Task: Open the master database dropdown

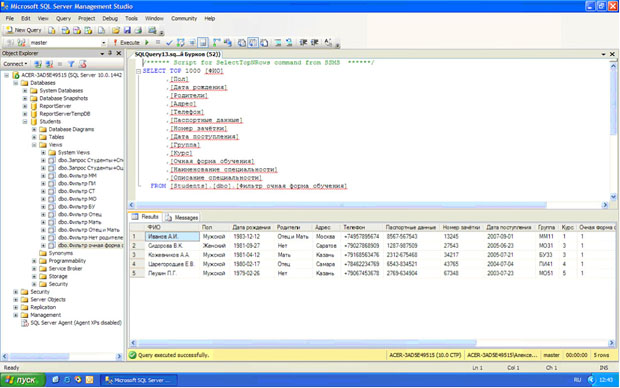Action: tap(104, 43)
